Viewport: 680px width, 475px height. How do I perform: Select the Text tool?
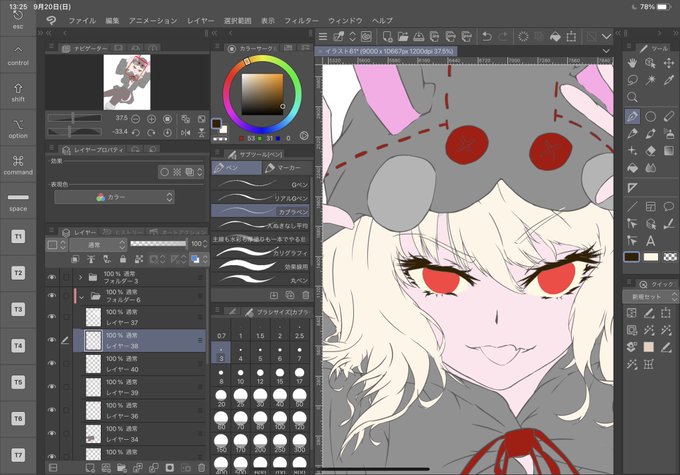[651, 240]
